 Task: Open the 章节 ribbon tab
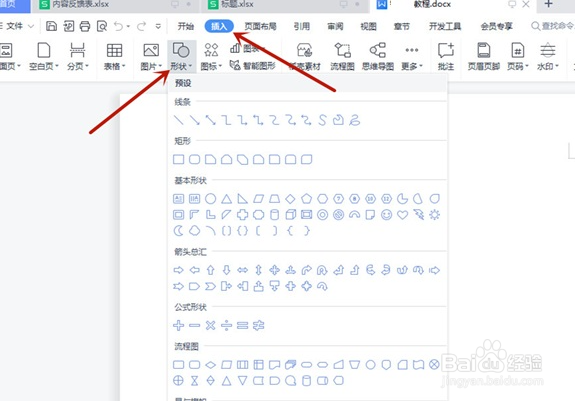(402, 26)
